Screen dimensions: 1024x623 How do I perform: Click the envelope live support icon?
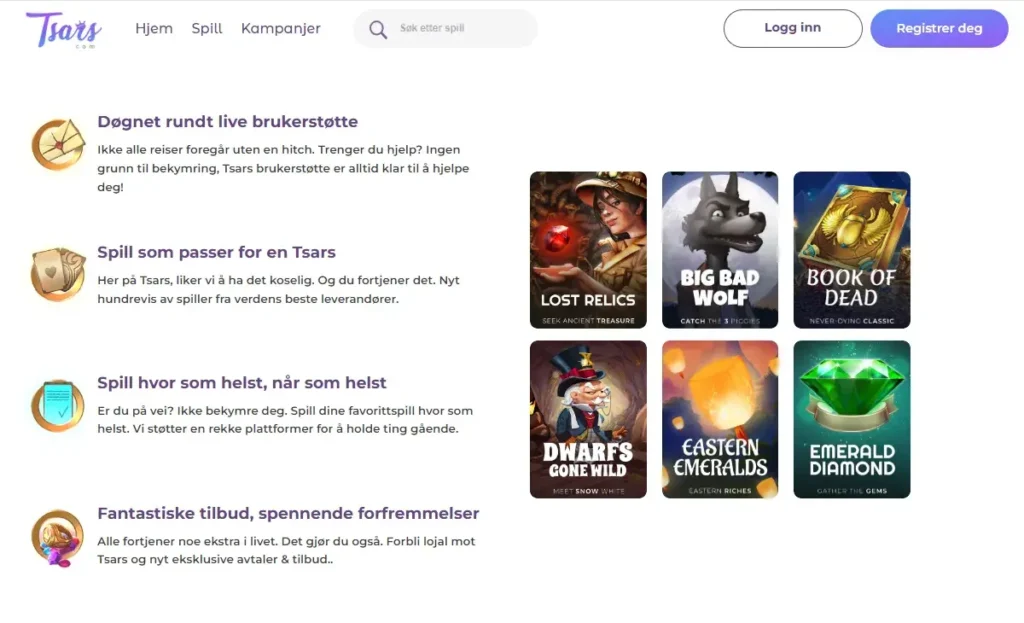coord(58,144)
